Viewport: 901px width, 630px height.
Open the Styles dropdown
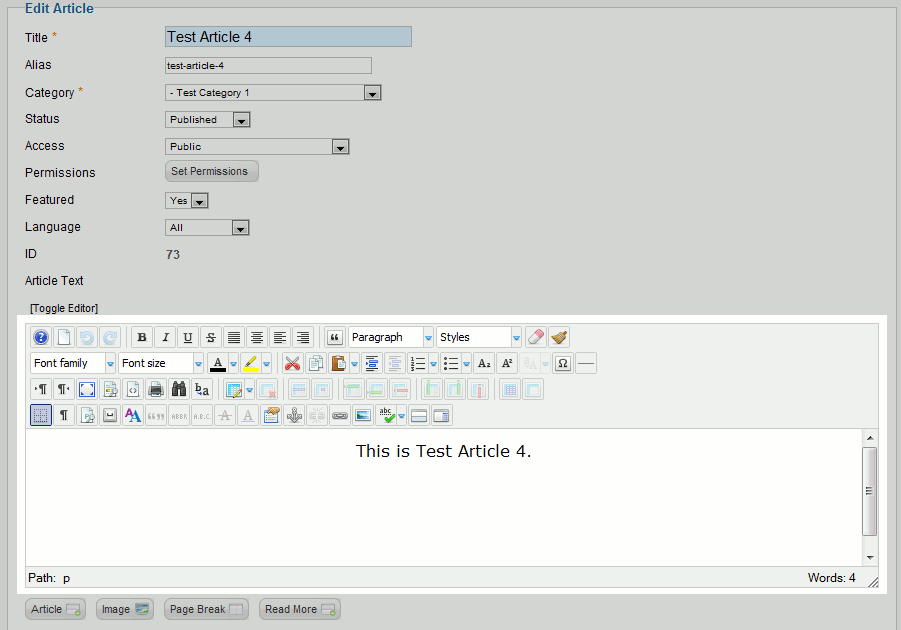point(479,337)
